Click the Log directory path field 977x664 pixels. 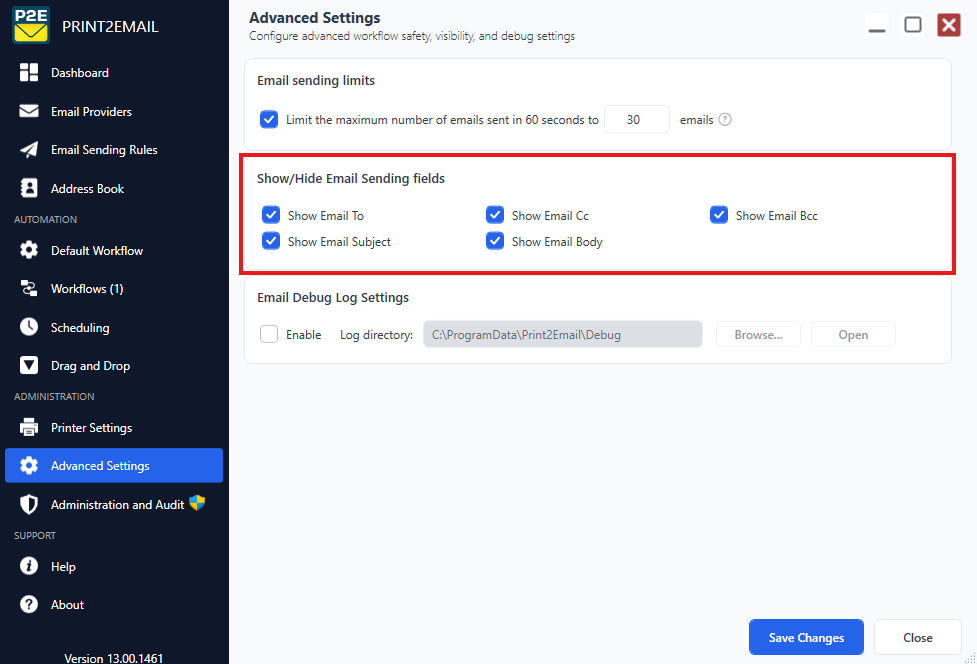(563, 334)
